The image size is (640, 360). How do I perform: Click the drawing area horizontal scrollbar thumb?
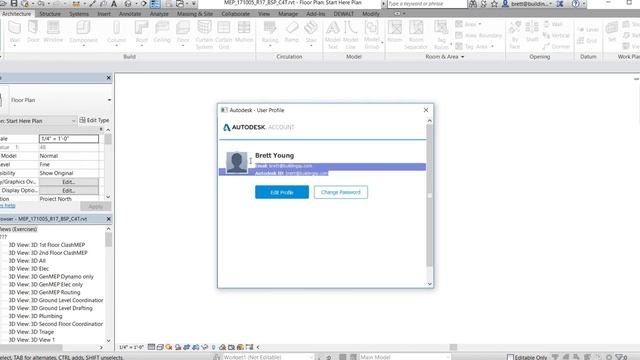pyautogui.click(x=453, y=347)
